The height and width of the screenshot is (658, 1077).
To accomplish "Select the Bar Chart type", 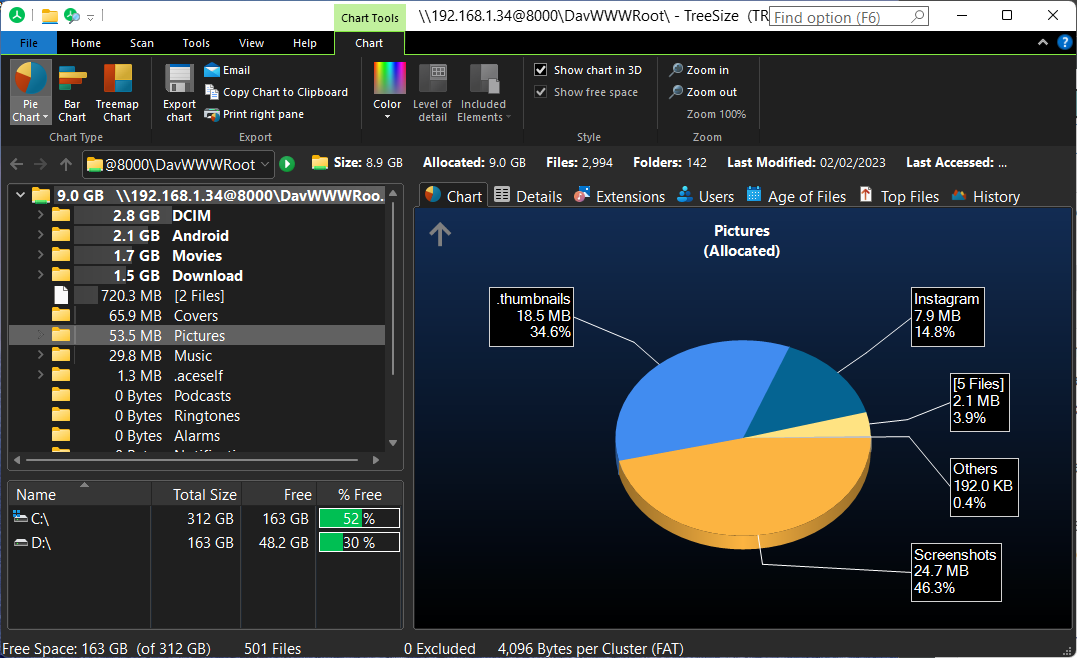I will 72,90.
